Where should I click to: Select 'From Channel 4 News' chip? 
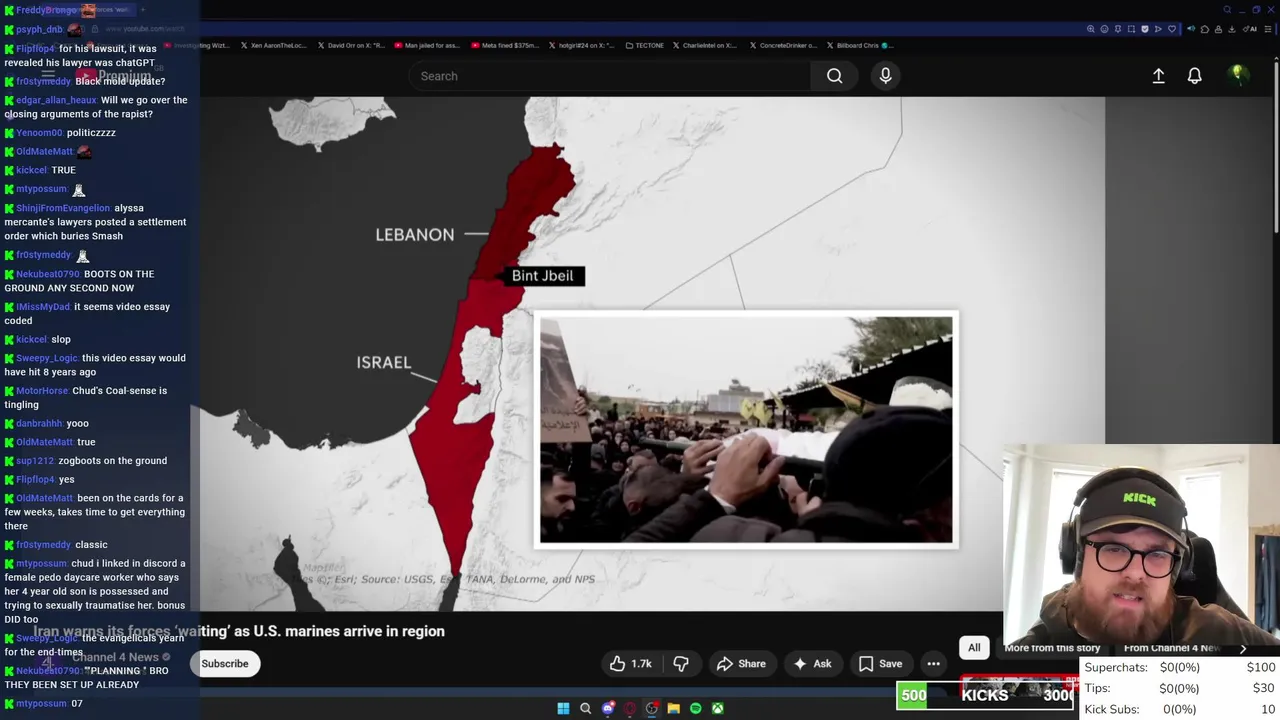pos(1171,648)
